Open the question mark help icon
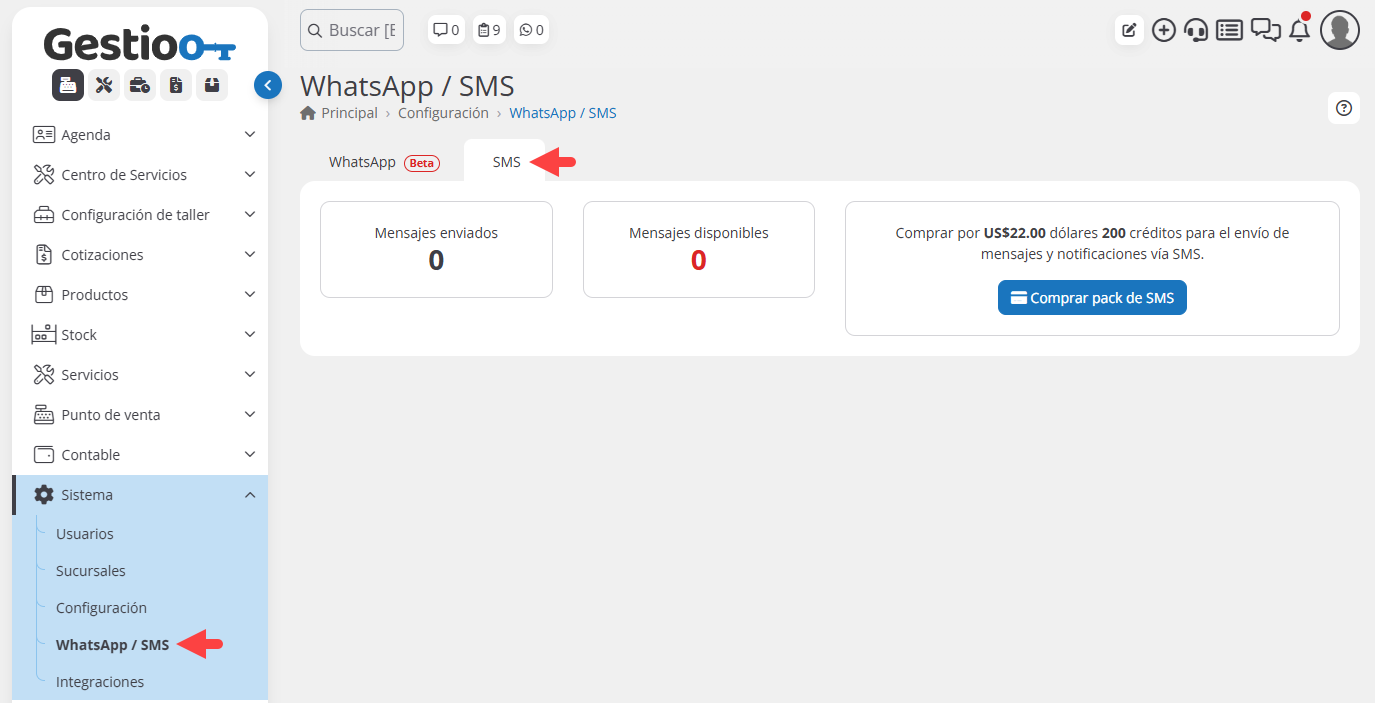1375x703 pixels. (1343, 108)
